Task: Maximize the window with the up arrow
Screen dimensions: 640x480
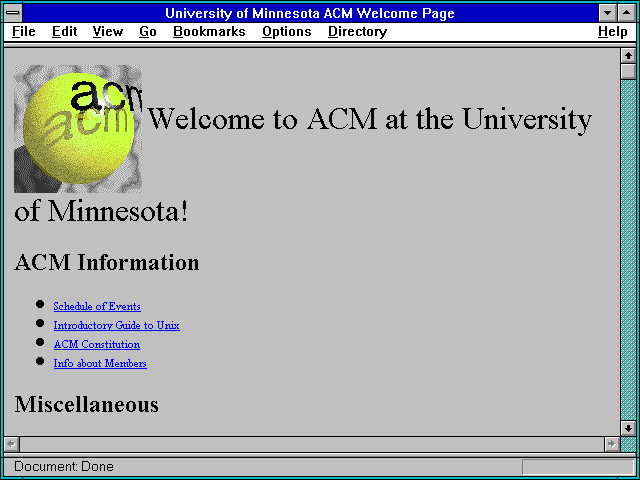Action: [627, 13]
